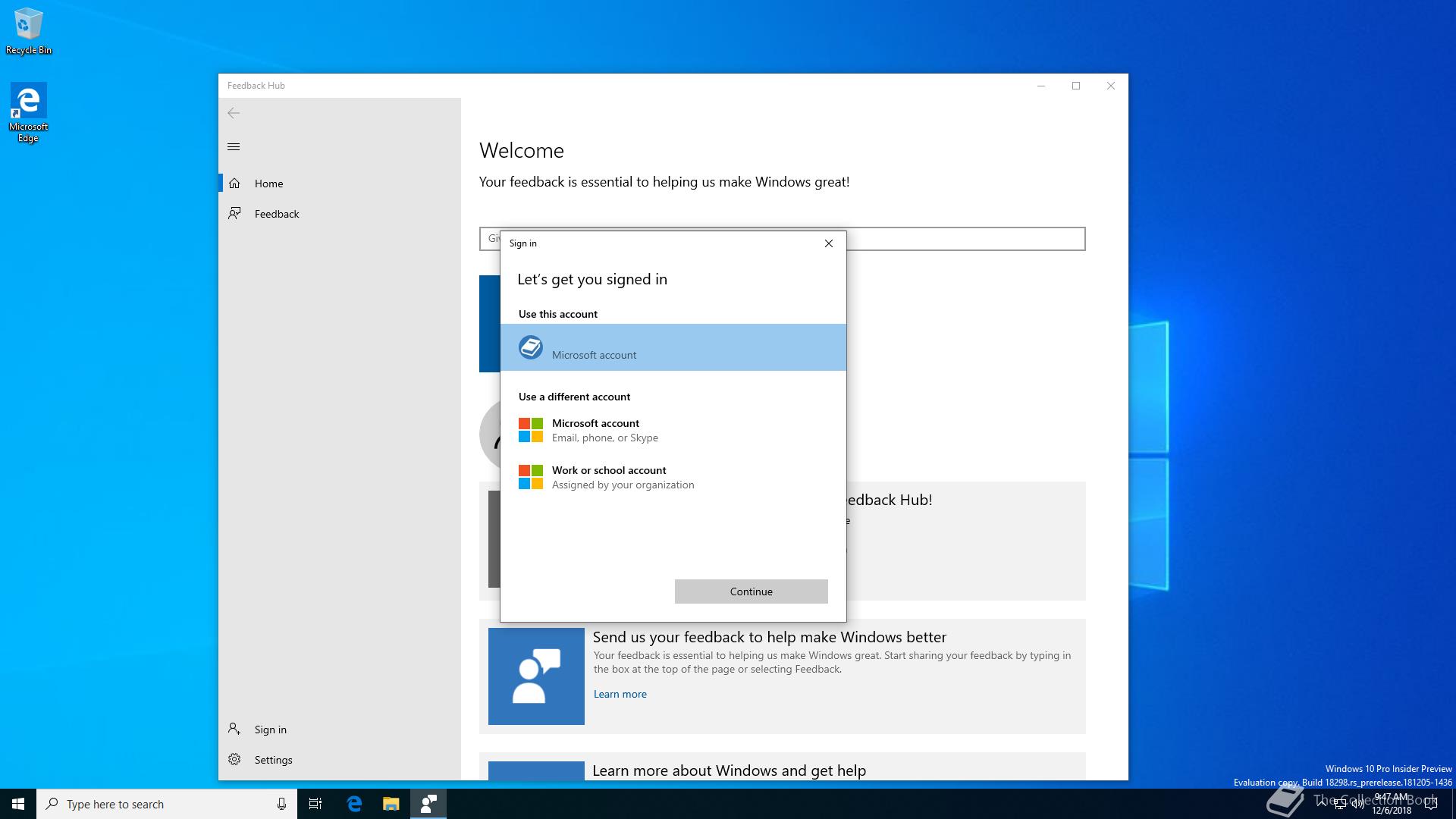Click the avatar icon of the current account
Screen dimensions: 1456x819
coord(531,347)
